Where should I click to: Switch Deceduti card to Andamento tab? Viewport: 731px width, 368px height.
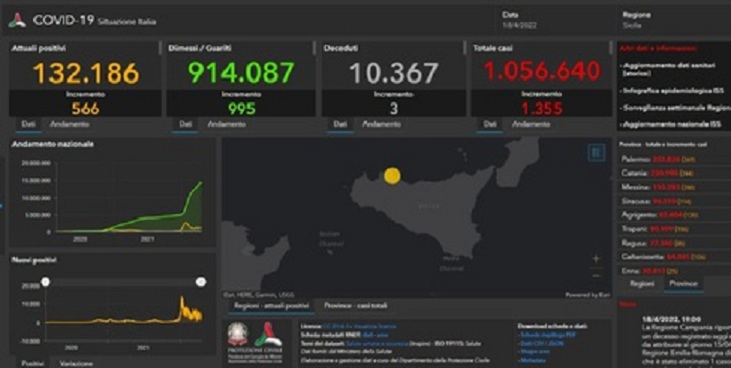381,125
